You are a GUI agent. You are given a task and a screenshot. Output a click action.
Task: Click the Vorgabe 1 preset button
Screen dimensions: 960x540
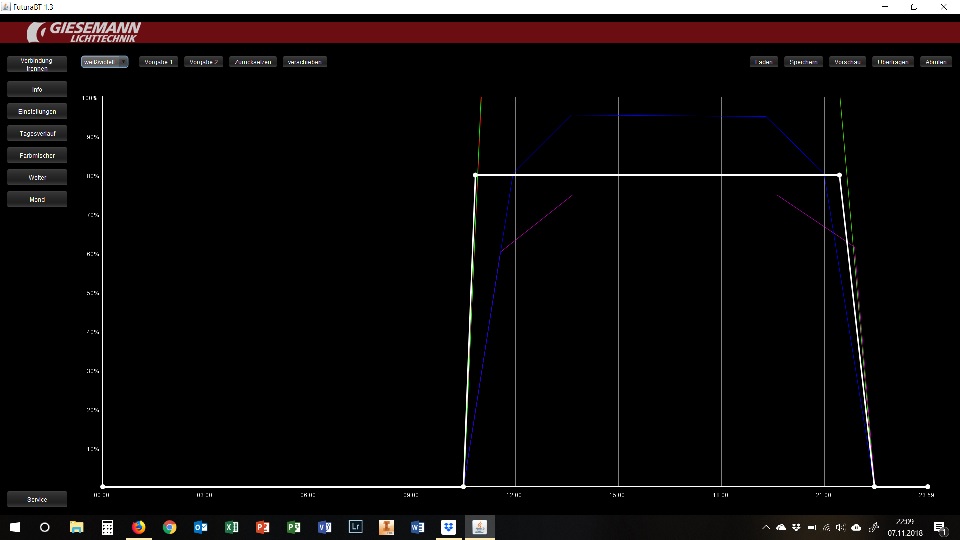point(159,62)
